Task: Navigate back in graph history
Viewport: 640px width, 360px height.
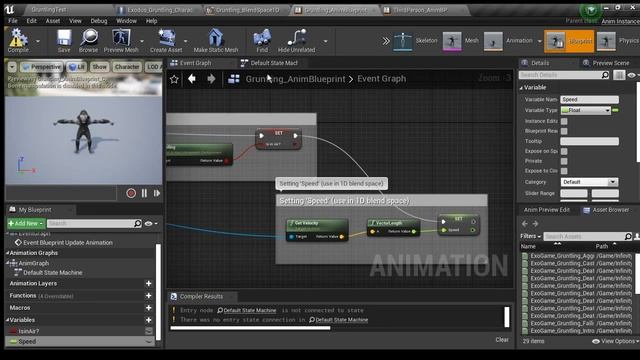Action: [192, 79]
